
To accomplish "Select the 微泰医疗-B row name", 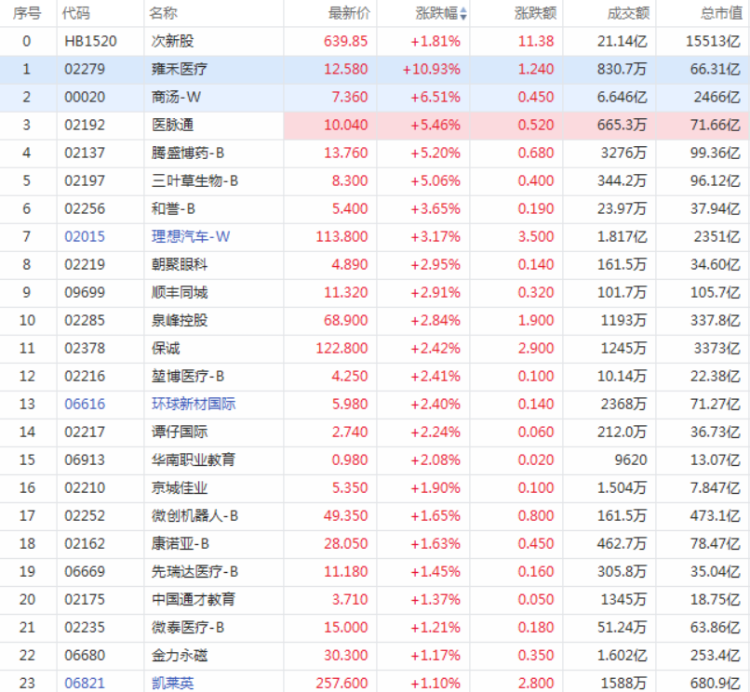I will pos(188,627).
